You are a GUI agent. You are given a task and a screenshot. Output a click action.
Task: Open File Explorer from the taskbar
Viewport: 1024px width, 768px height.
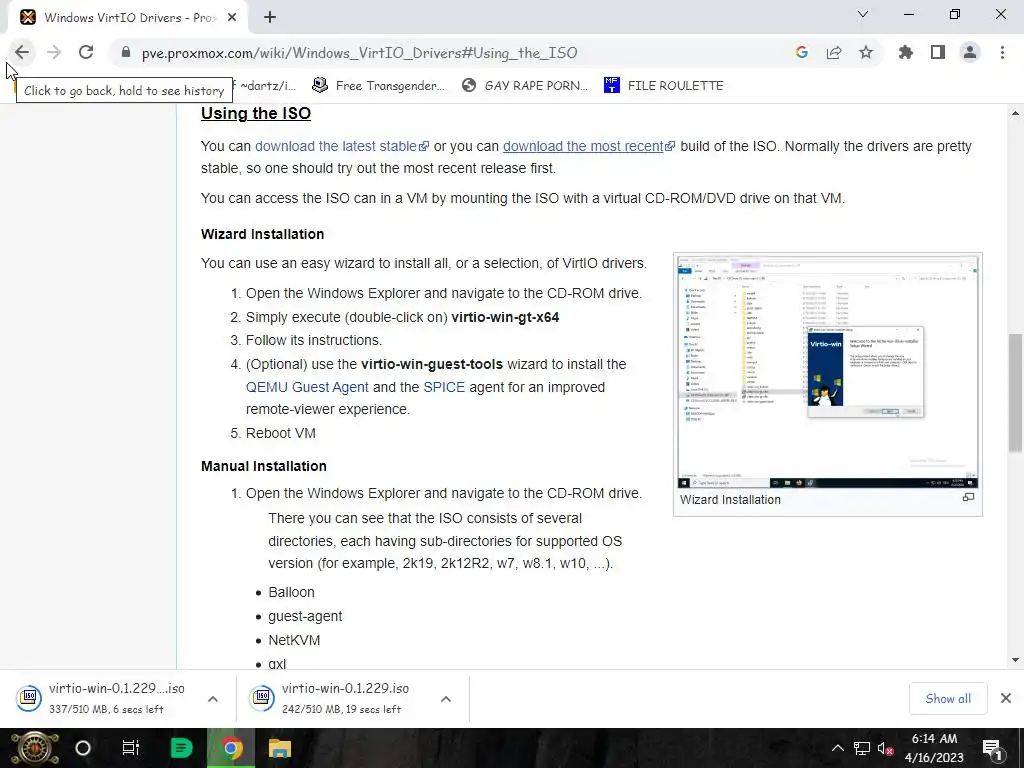[280, 748]
